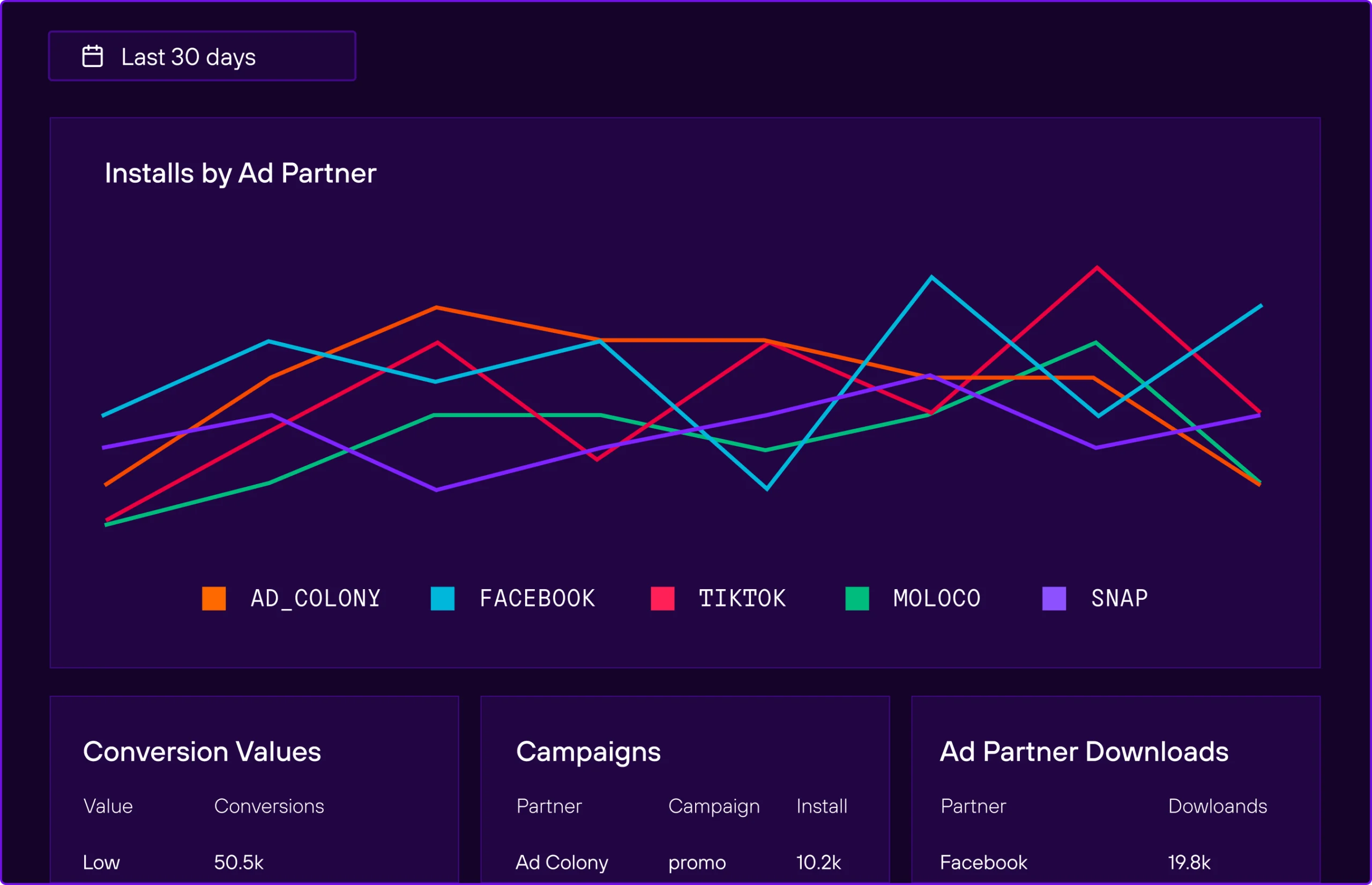
Task: Toggle the TIKTOK series legend label
Action: pyautogui.click(x=742, y=598)
